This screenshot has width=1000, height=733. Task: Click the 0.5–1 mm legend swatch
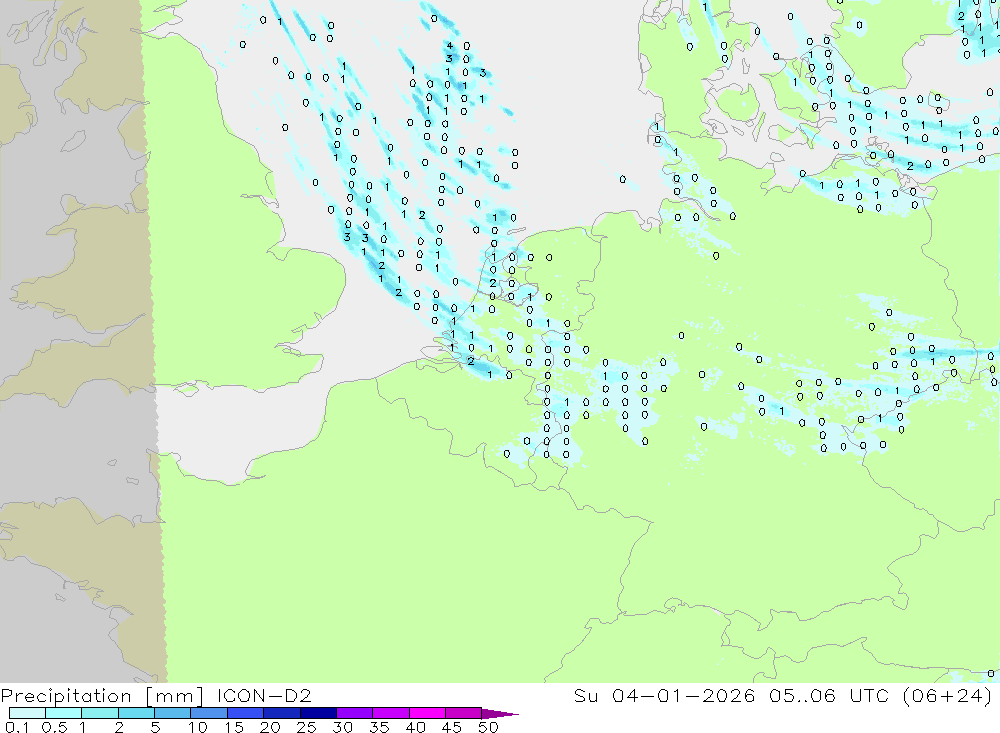[64, 713]
